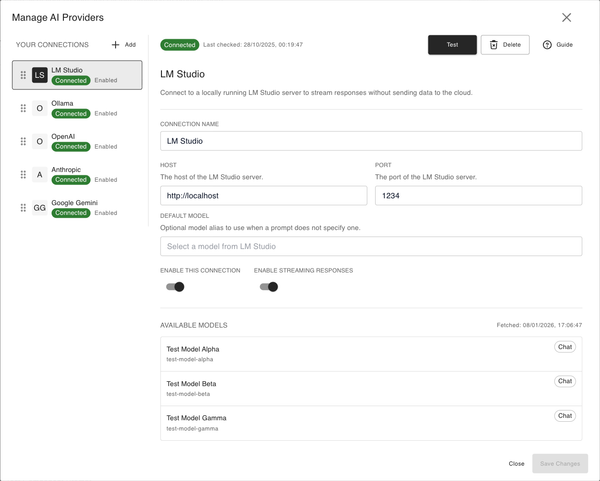Click the drag handle for Google Gemini connection
600x481 pixels.
[23, 207]
